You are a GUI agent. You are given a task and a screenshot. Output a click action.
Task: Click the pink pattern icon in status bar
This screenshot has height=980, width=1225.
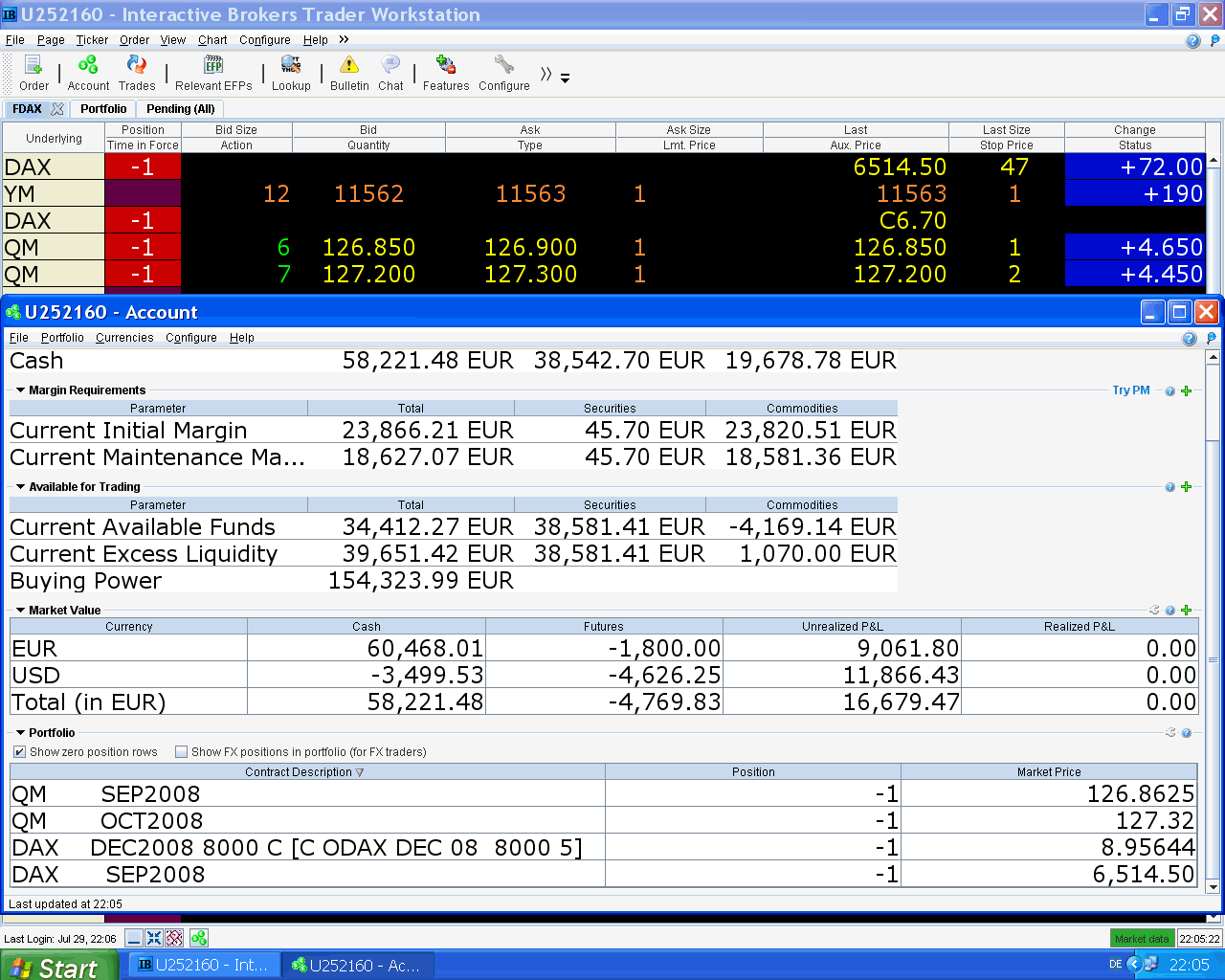tap(174, 938)
